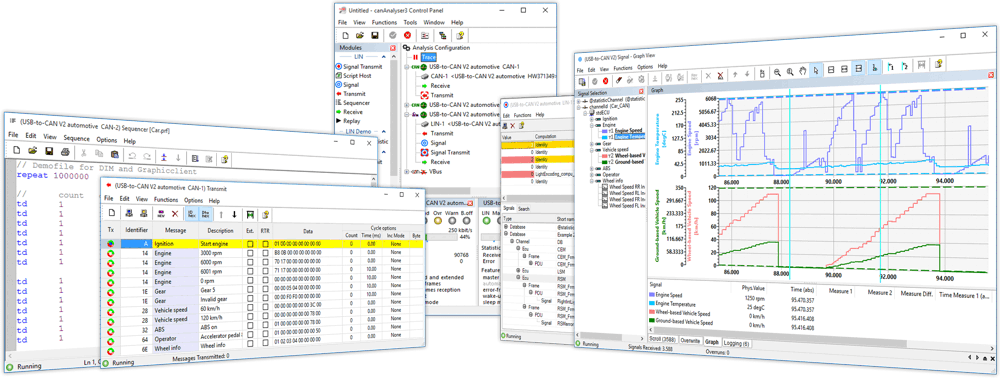Viewport: 1000px width, 378px height.
Task: Collapse Wheel info node in Signal Selection
Action: (592, 181)
